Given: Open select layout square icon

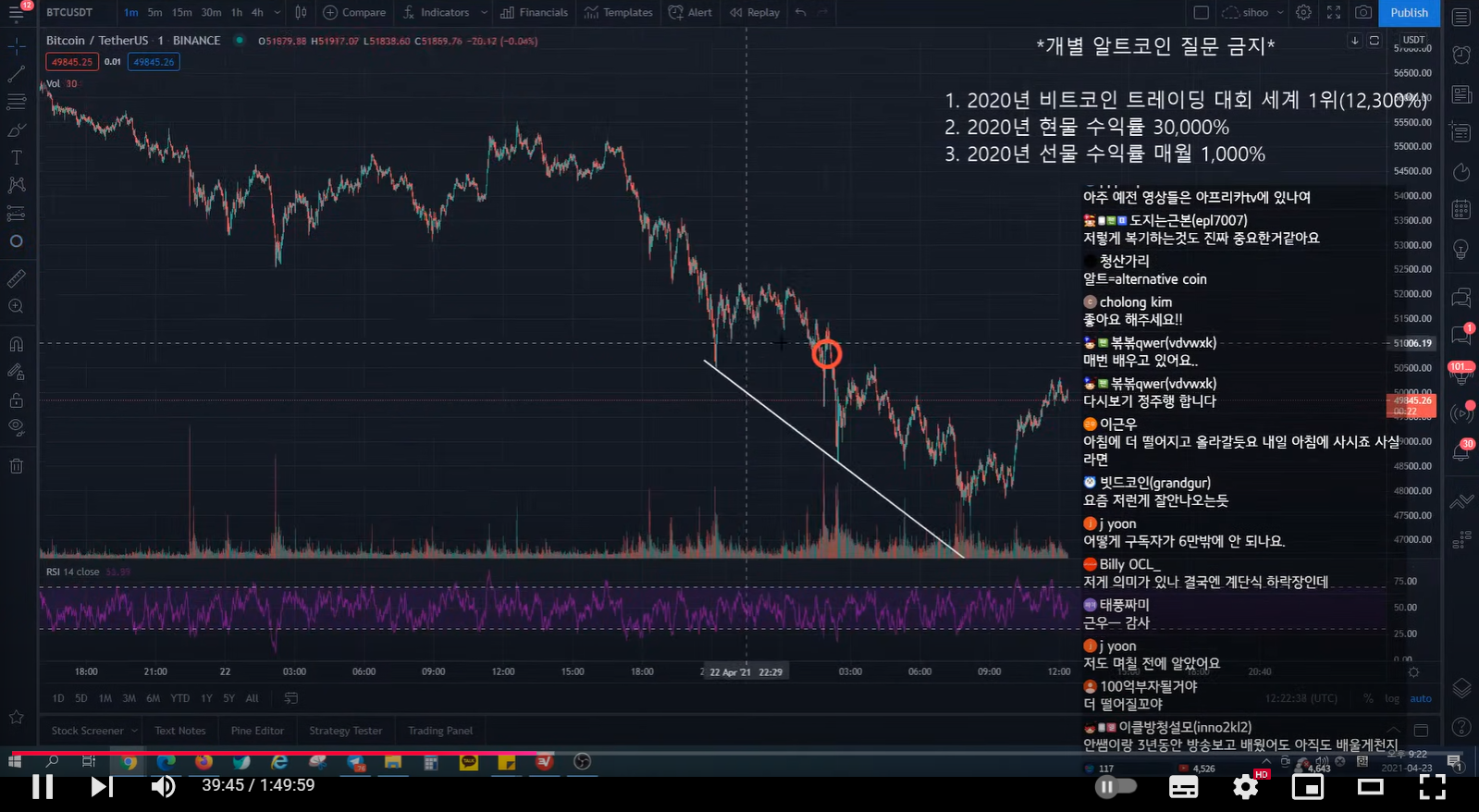Looking at the screenshot, I should point(1201,13).
